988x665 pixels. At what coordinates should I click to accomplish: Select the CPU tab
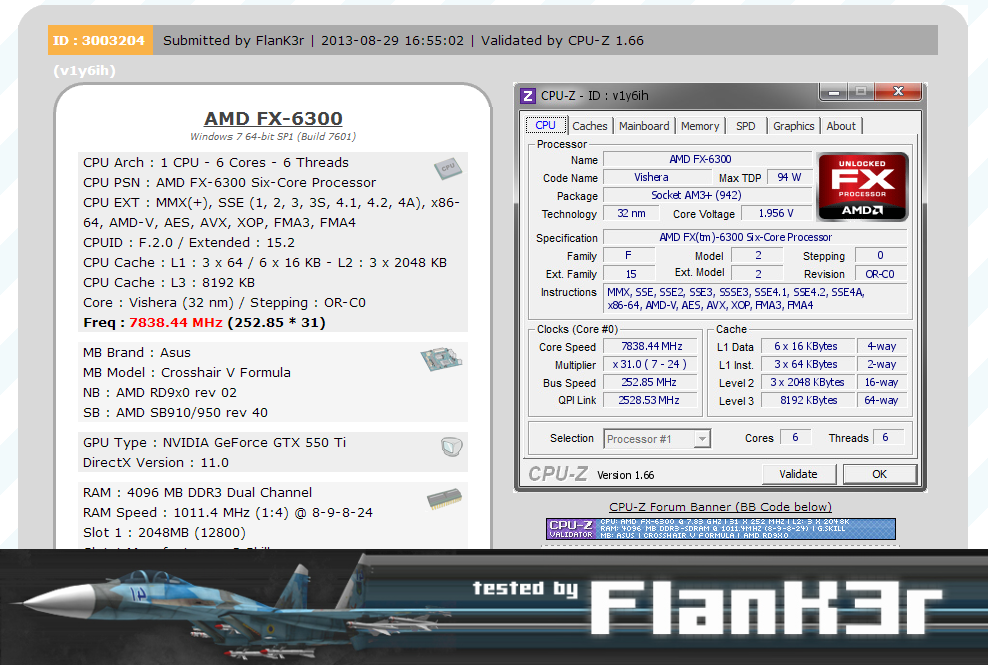pyautogui.click(x=546, y=125)
